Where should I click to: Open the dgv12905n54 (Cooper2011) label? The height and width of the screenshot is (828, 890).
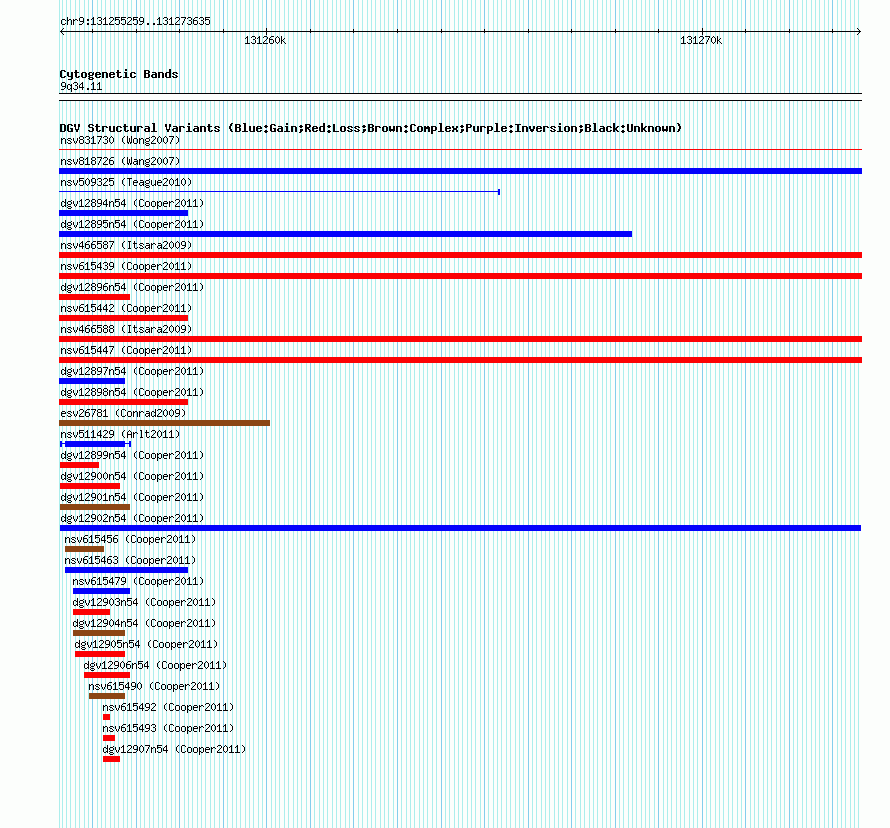point(146,644)
